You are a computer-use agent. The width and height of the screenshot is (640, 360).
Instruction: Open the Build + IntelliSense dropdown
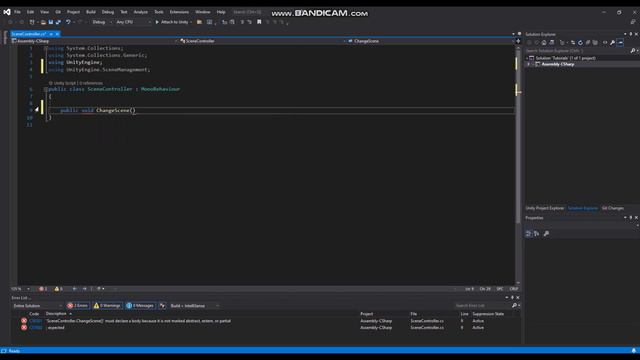[x=194, y=306]
